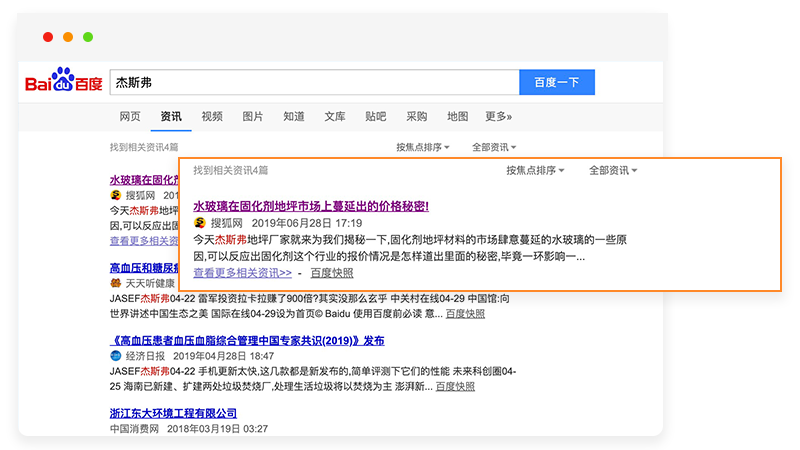800x450 pixels.
Task: Open 浙江东大环境工程有限公司 result
Action: pos(173,413)
